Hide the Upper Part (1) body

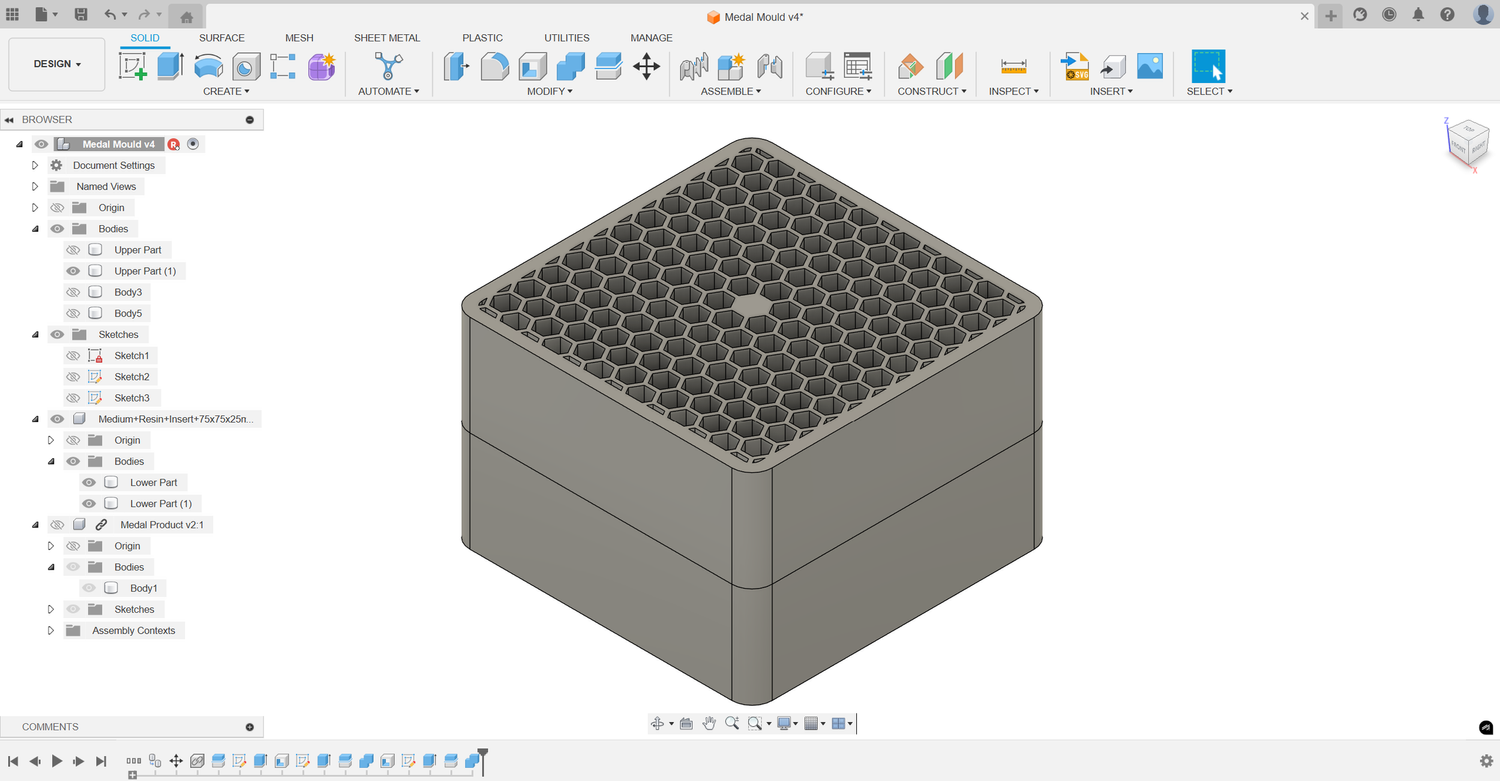coord(73,271)
